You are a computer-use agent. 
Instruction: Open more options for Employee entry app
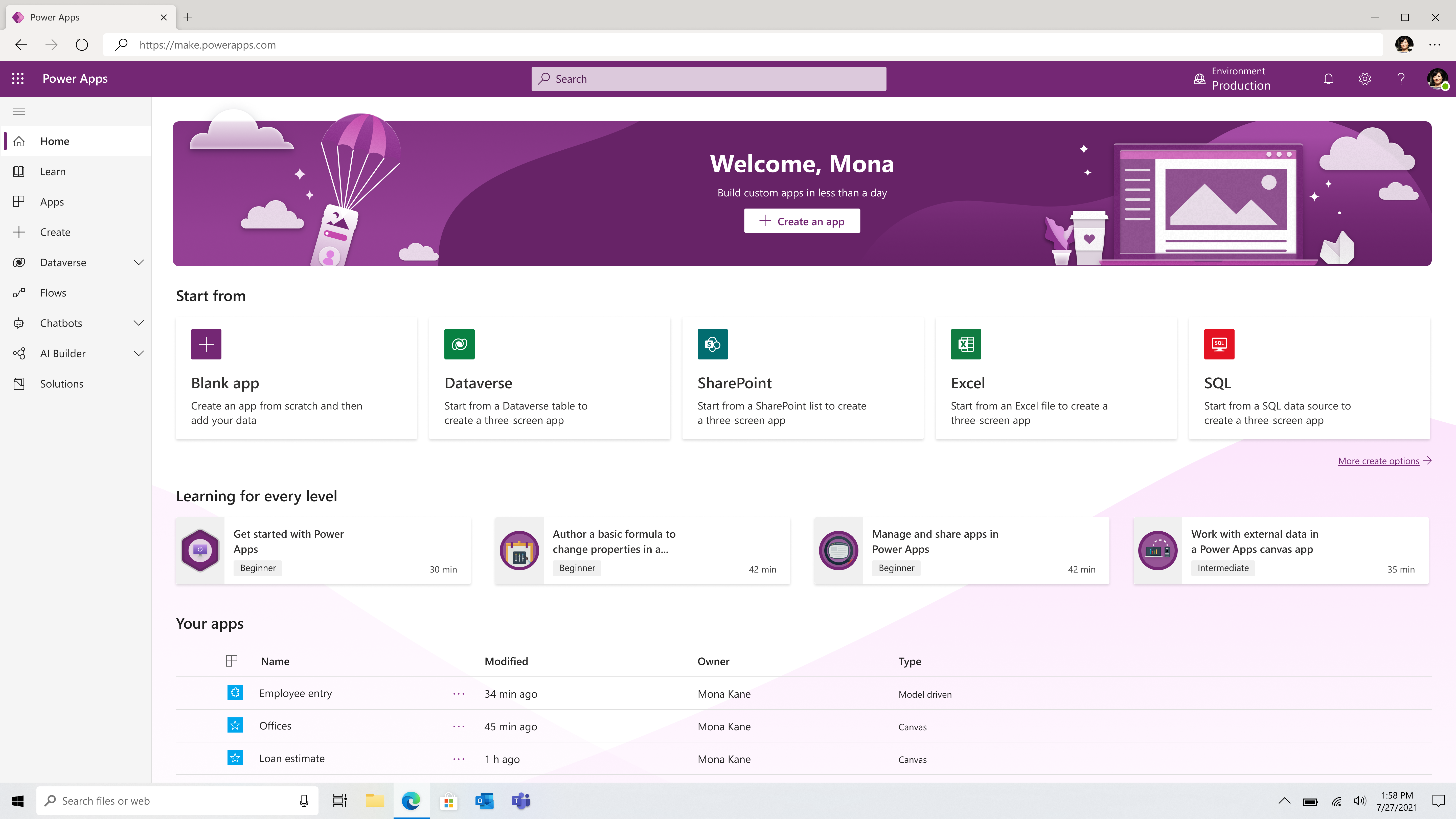[458, 694]
